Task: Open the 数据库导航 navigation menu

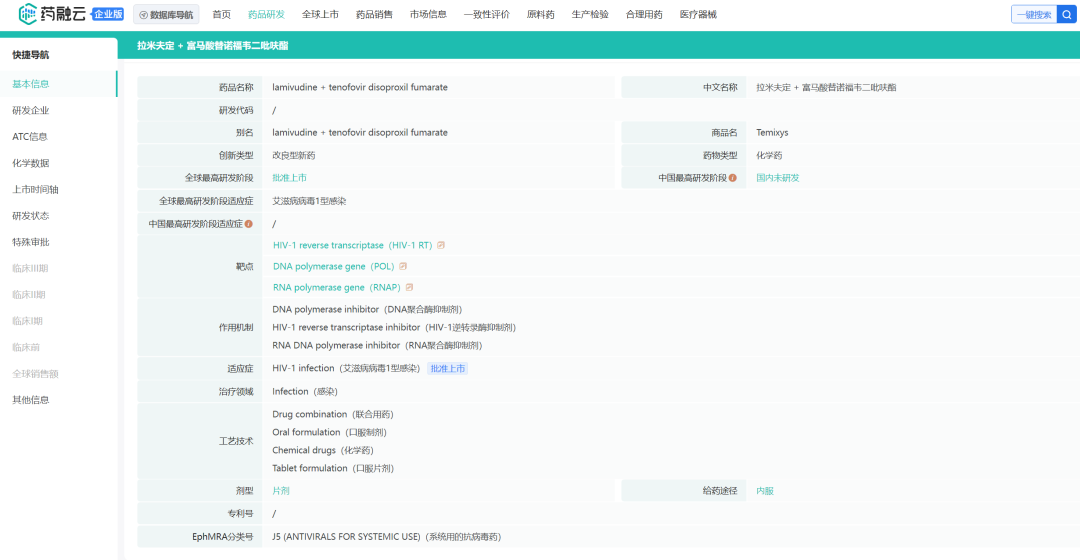Action: [x=166, y=15]
